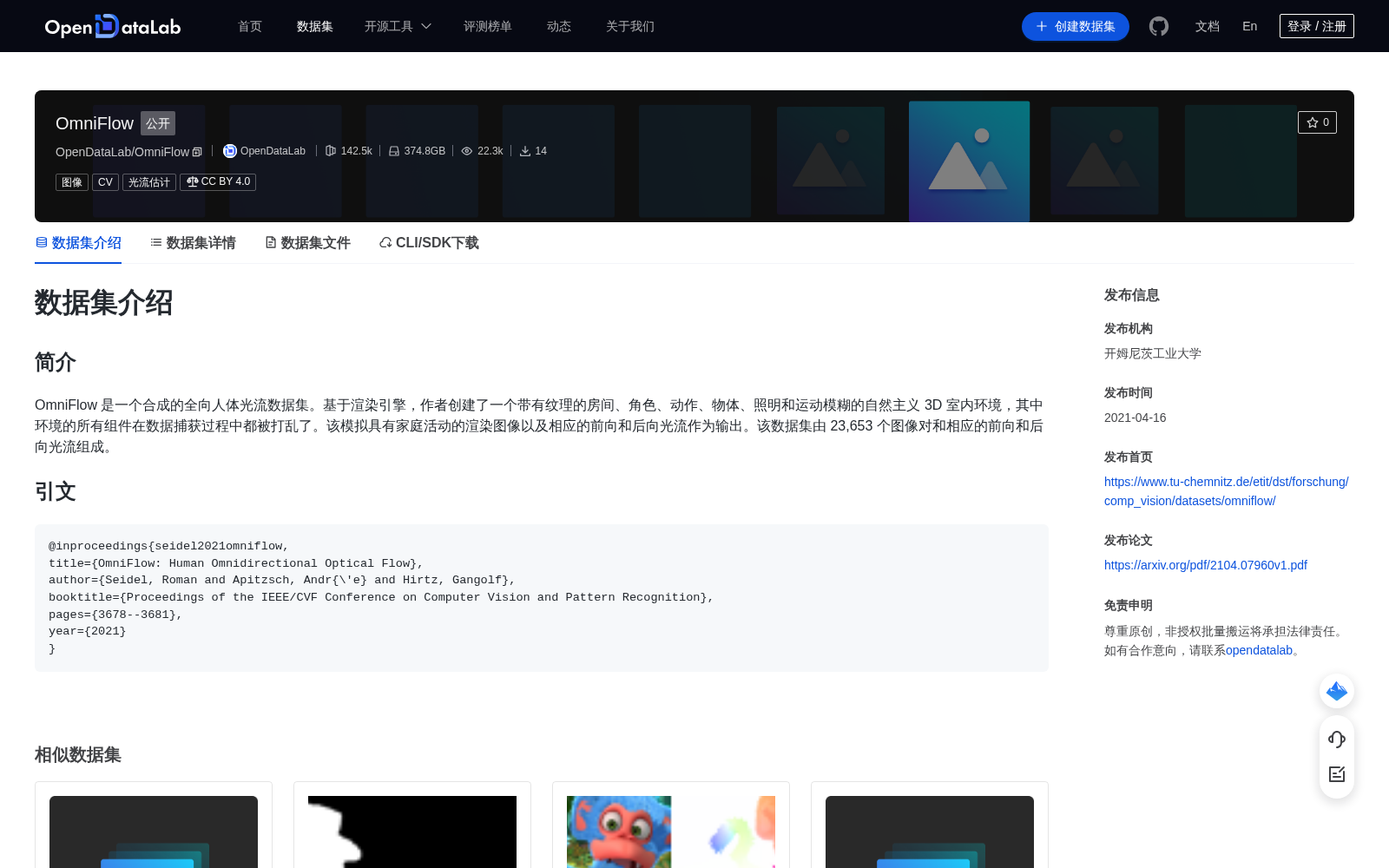Screen dimensions: 1389x868
Task: Click the 光流估计 tag
Action: pyautogui.click(x=149, y=182)
